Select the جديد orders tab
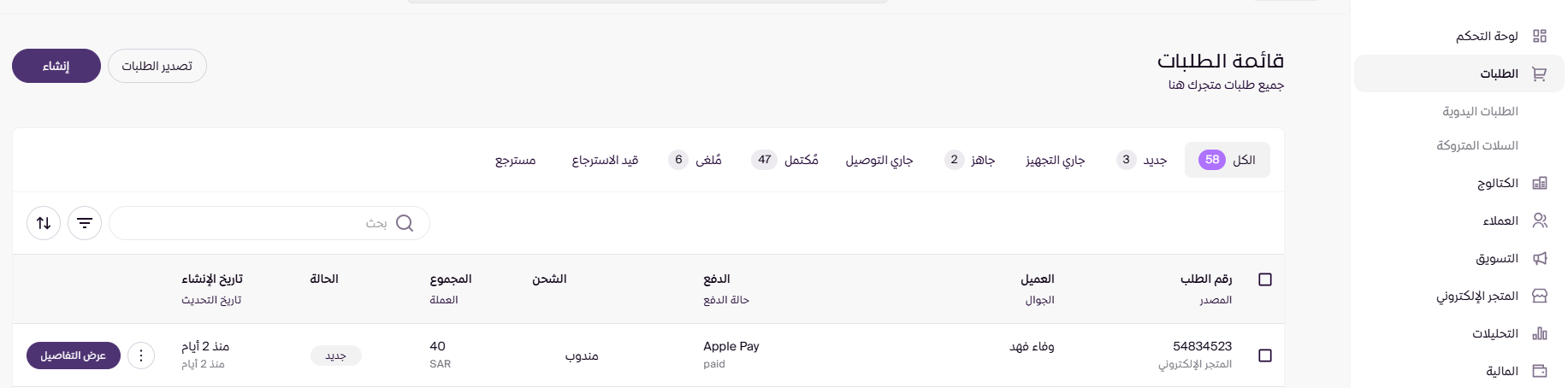The width and height of the screenshot is (1568, 388). pos(1143,160)
